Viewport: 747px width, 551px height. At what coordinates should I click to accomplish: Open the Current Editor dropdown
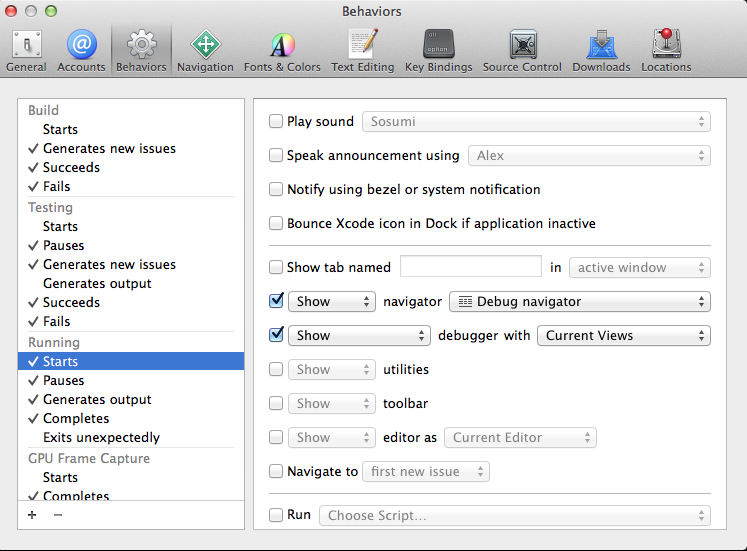point(520,438)
